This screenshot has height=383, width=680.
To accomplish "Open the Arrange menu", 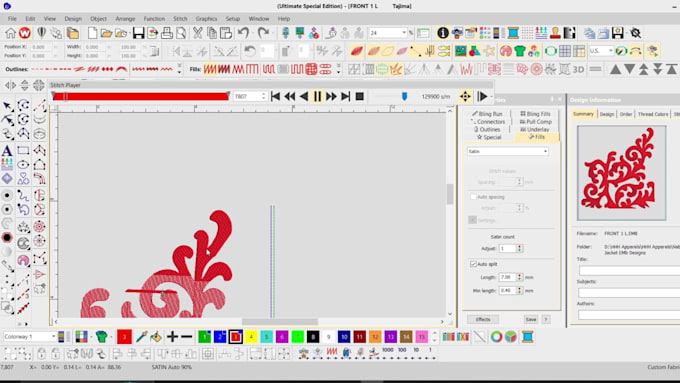I will (125, 19).
